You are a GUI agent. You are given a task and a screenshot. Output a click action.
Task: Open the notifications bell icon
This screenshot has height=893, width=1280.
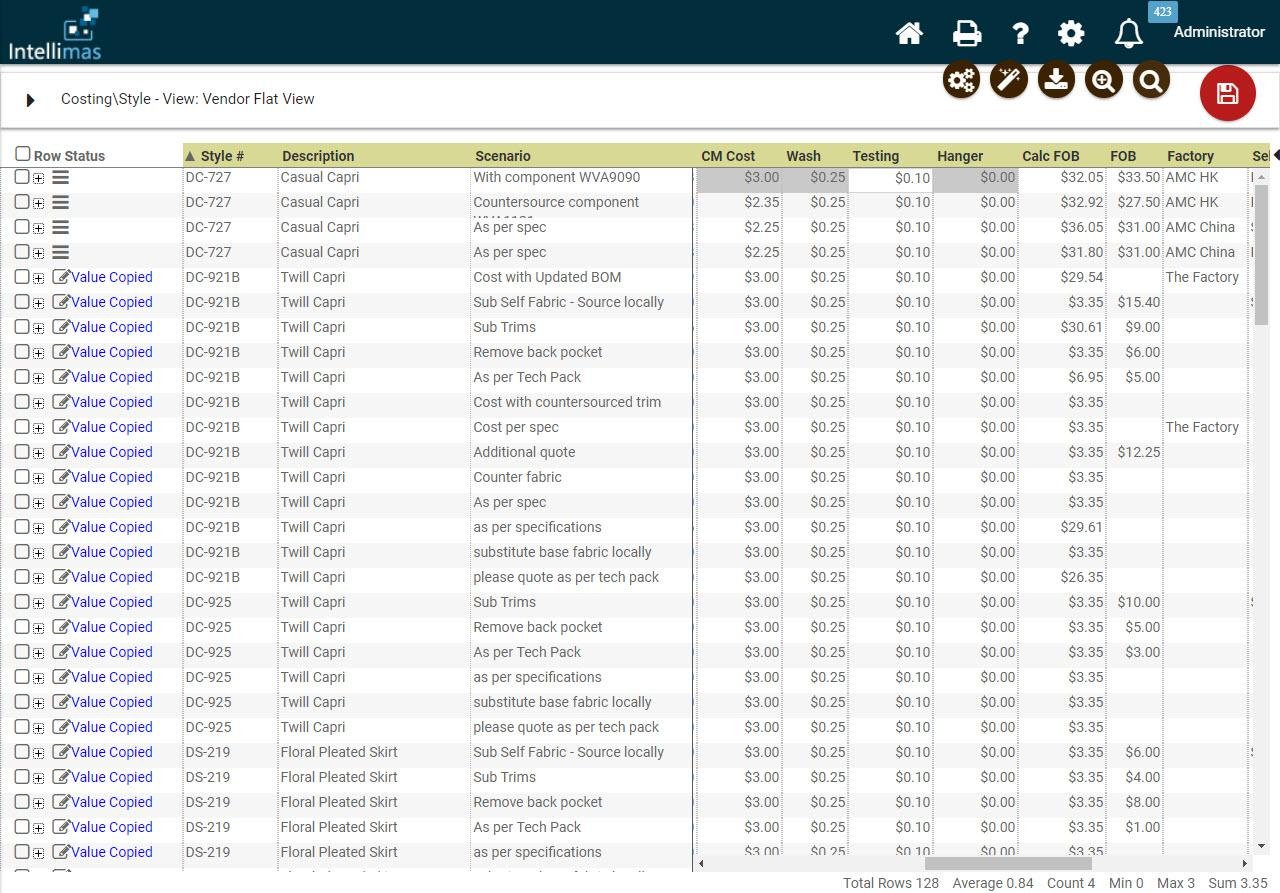click(1128, 34)
